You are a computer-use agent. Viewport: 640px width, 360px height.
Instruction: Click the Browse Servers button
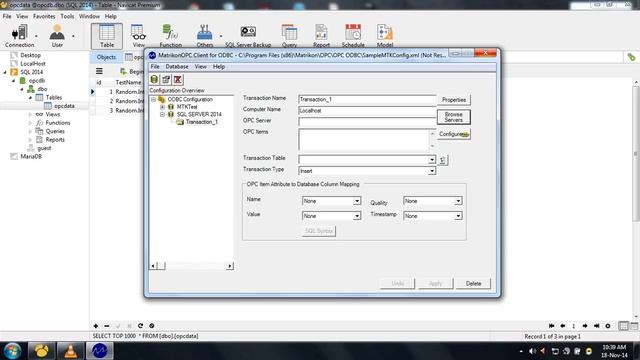(x=453, y=117)
